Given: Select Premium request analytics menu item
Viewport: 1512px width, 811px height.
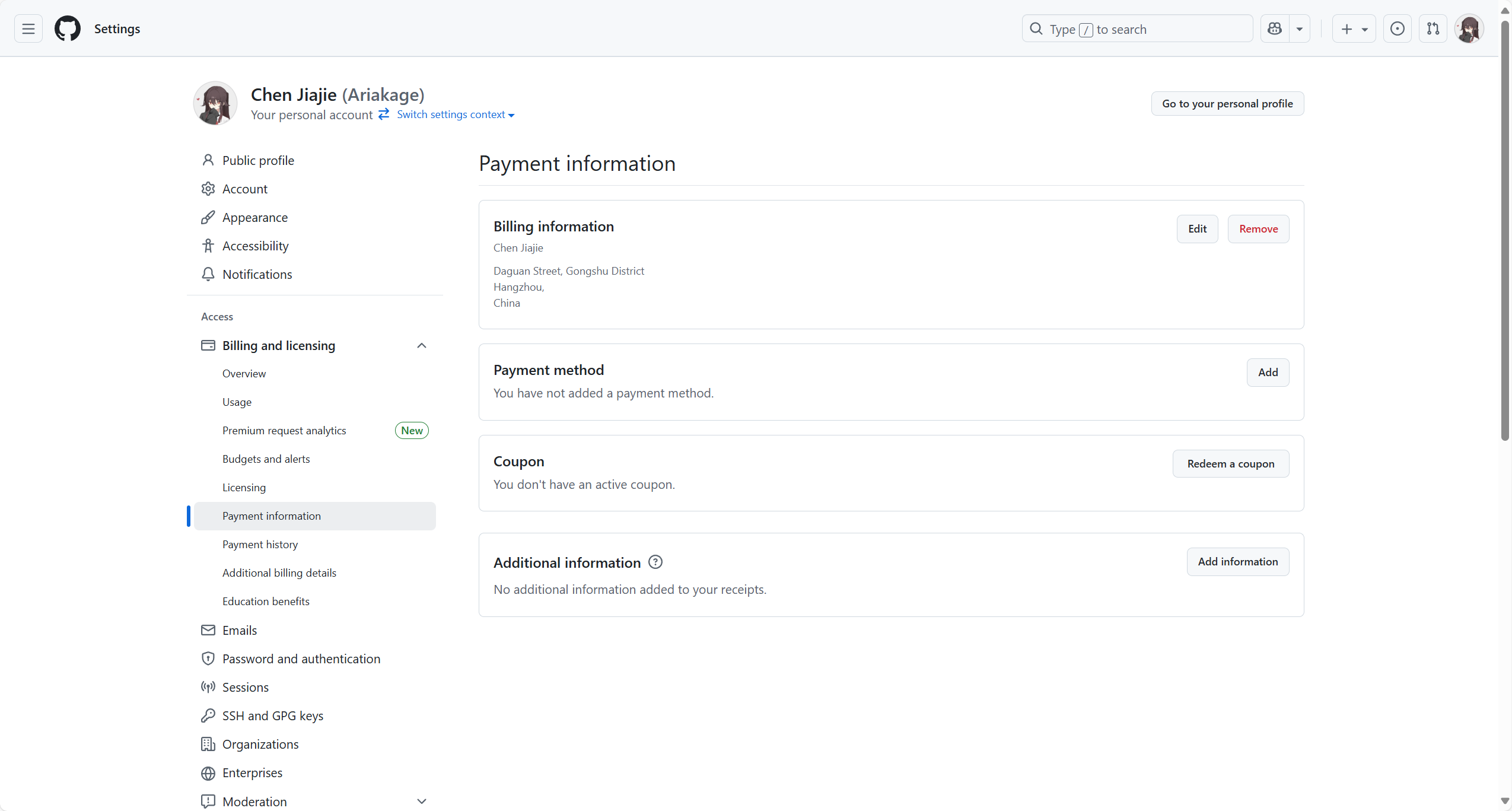Looking at the screenshot, I should pos(284,430).
